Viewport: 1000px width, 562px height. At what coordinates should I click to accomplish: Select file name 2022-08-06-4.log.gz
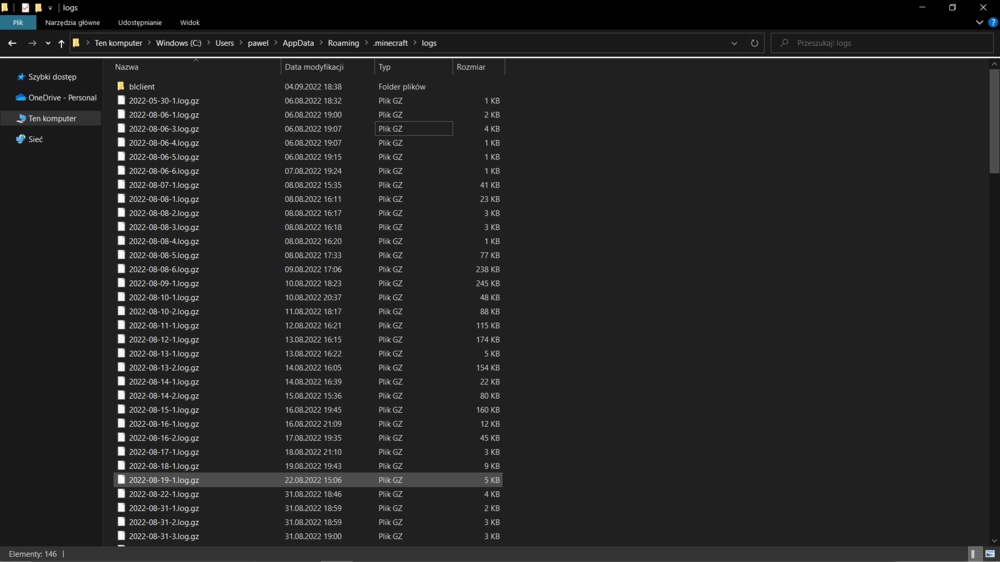(164, 143)
